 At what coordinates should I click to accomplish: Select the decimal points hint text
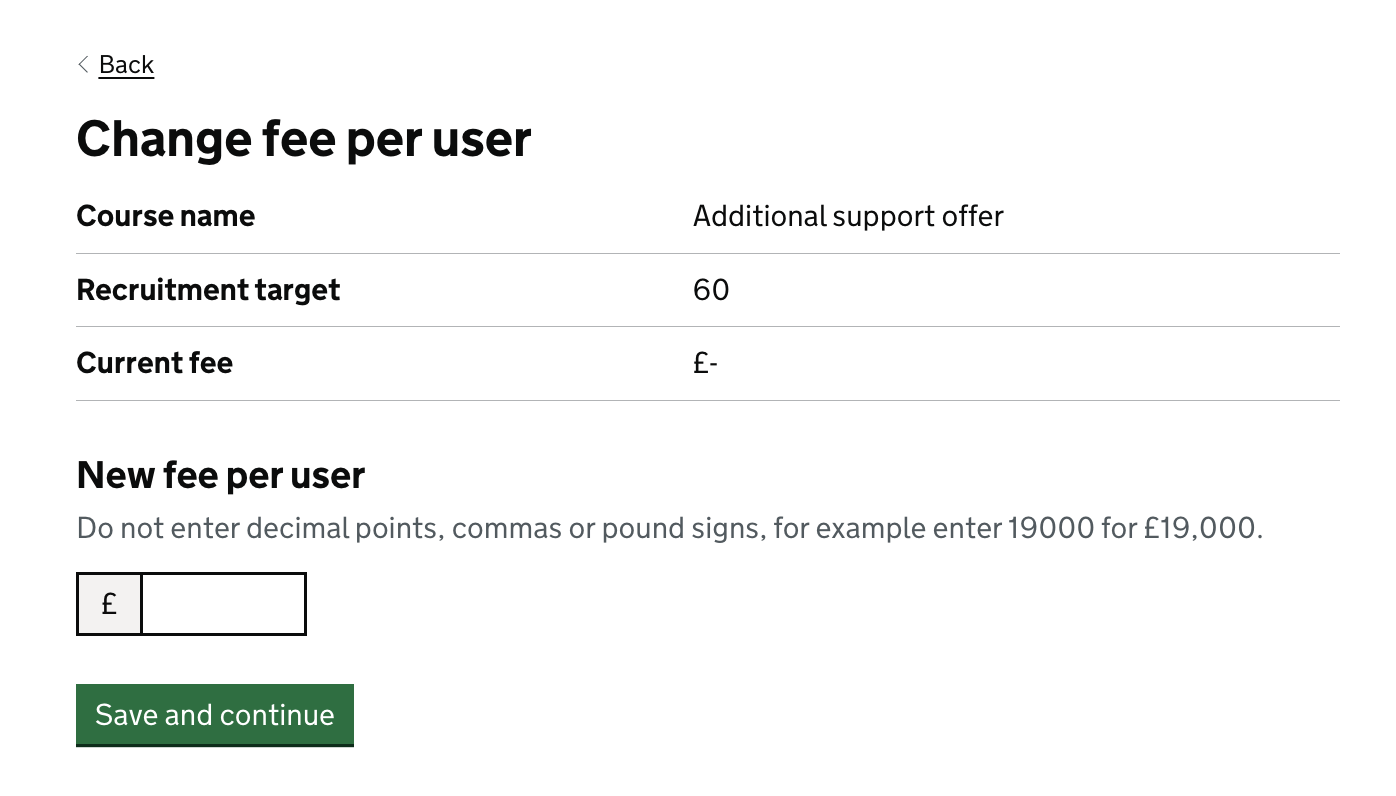[x=400, y=527]
